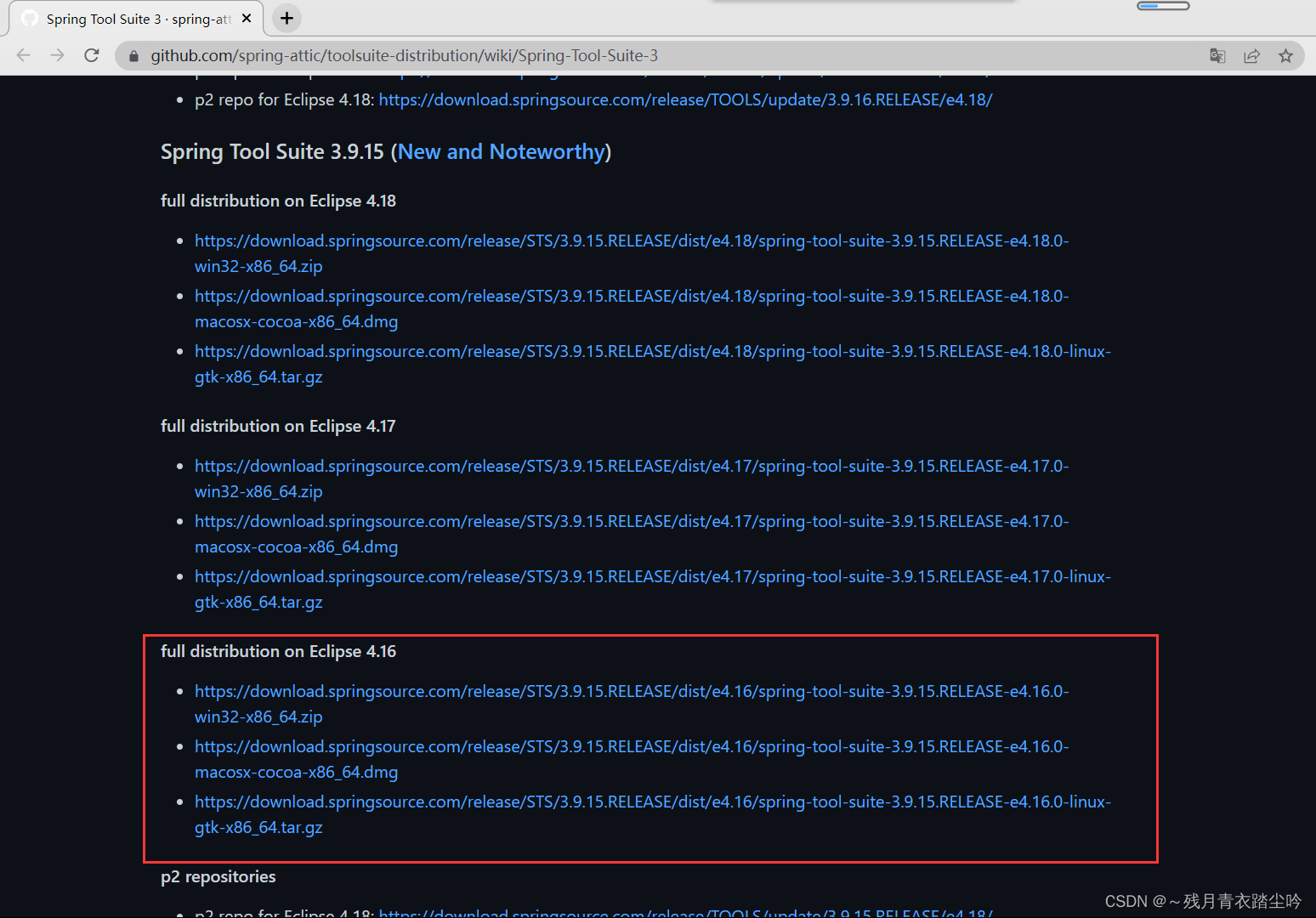Open the New and Noteworthy link
This screenshot has width=1316, height=918.
click(x=502, y=151)
